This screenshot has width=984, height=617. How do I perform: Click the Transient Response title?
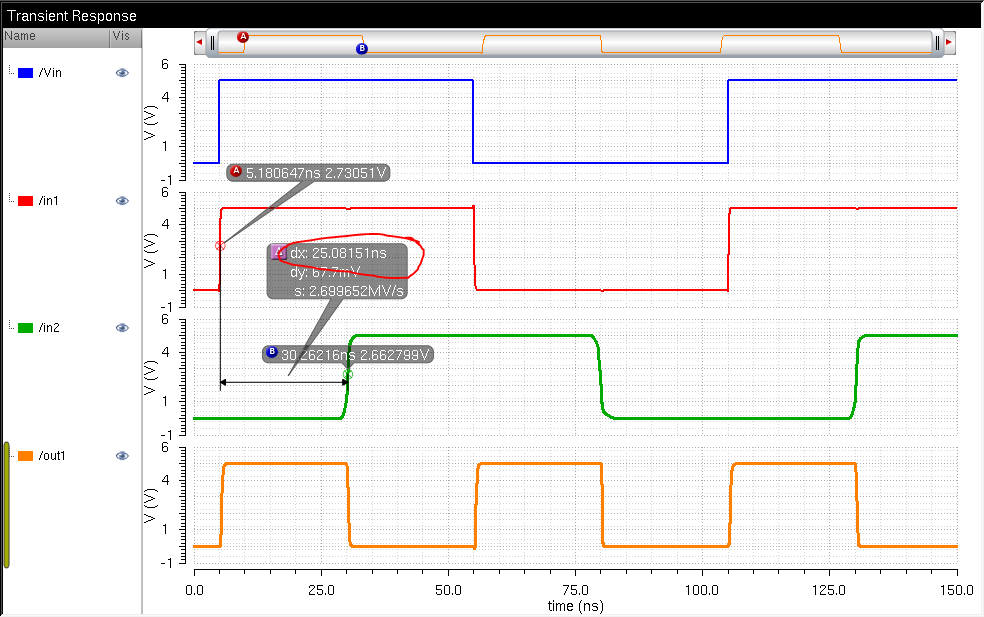(x=72, y=16)
